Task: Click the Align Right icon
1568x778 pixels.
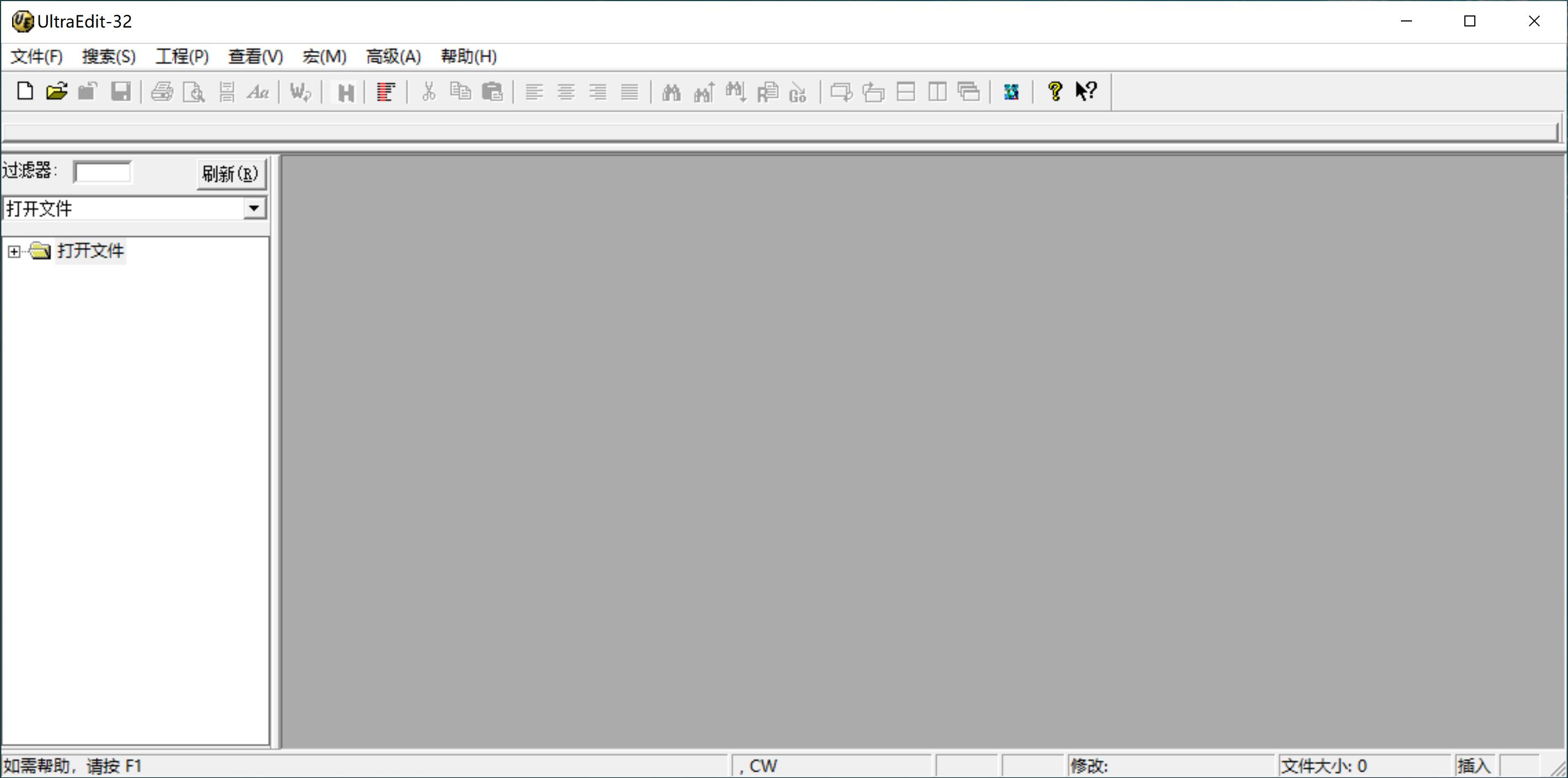Action: [598, 91]
